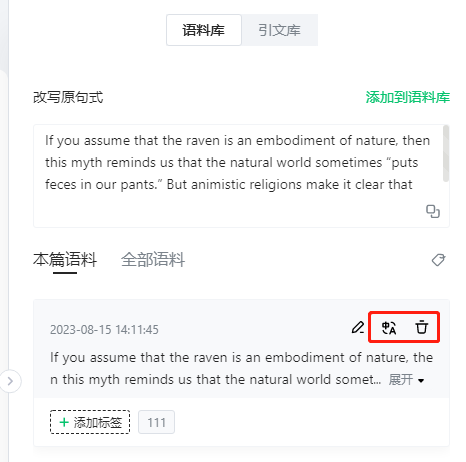Click inside the rewritten sentence text box
The height and width of the screenshot is (462, 466).
(241, 176)
